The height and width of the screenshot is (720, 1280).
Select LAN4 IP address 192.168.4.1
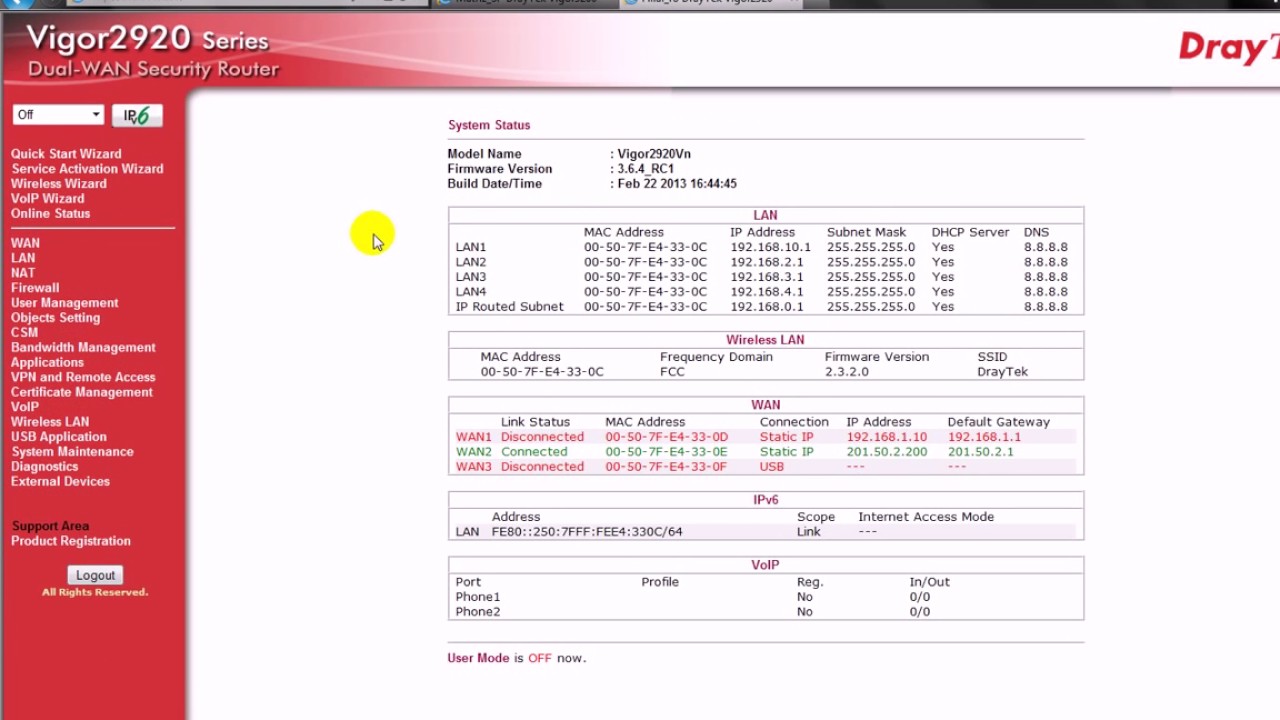point(766,292)
